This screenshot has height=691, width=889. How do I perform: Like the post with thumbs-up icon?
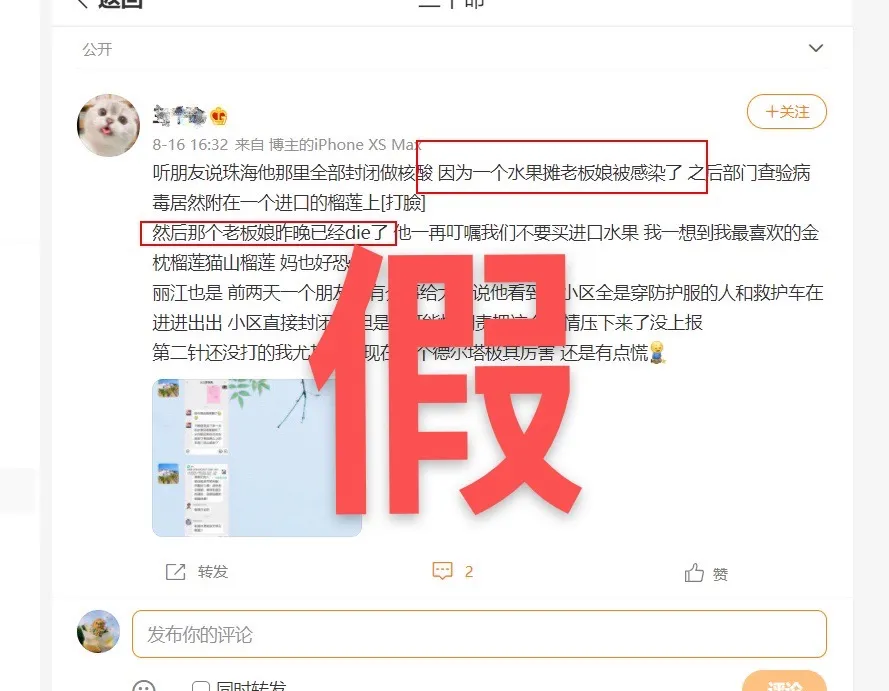pyautogui.click(x=694, y=573)
